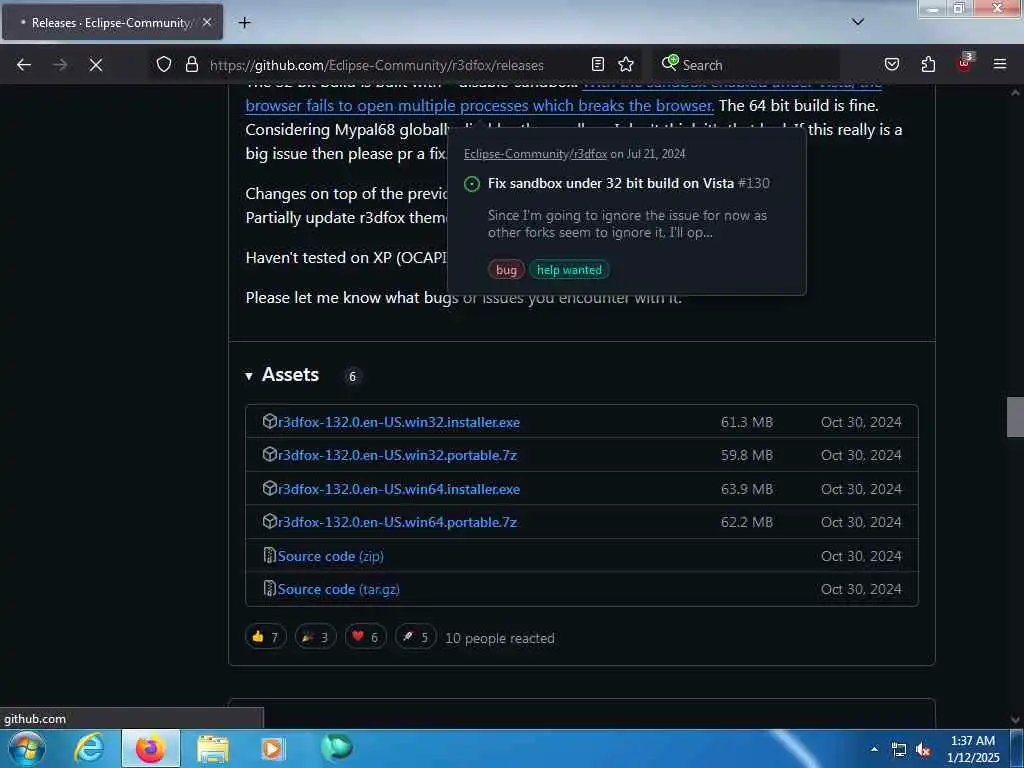Select the Releases Eclipse-Community tab
Viewport: 1024px width, 768px height.
pos(112,23)
